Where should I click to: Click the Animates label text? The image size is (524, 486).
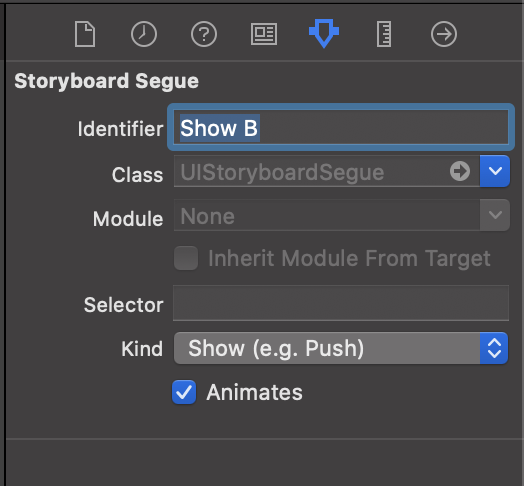pyautogui.click(x=255, y=392)
